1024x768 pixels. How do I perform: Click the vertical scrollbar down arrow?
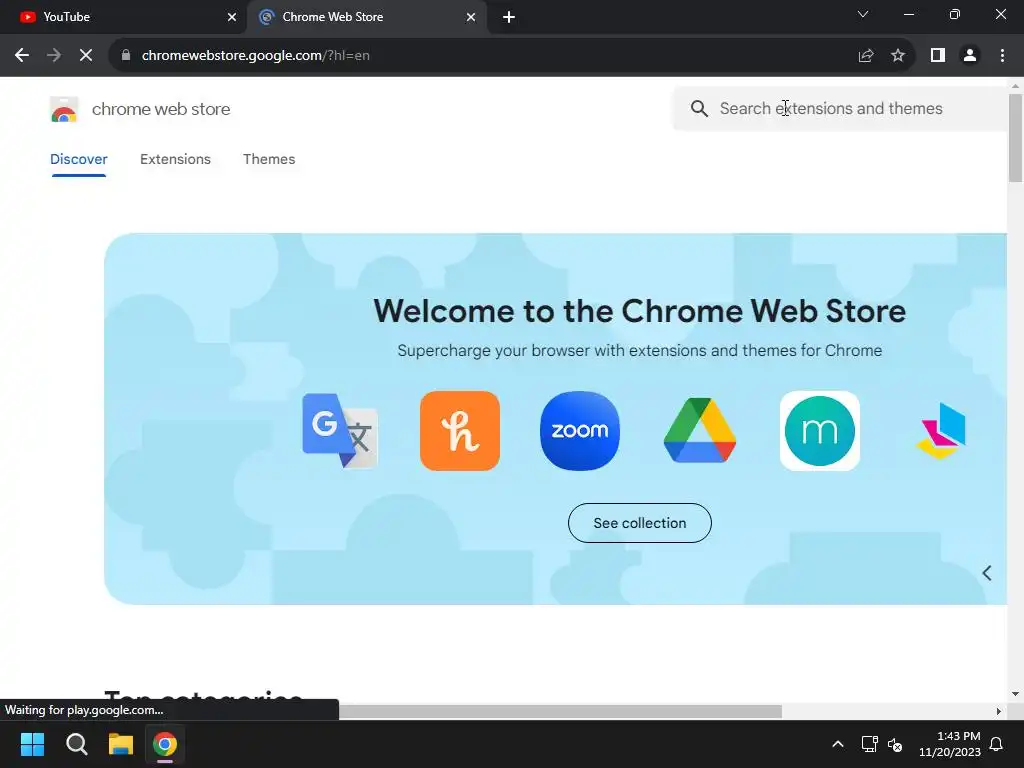(x=1015, y=694)
